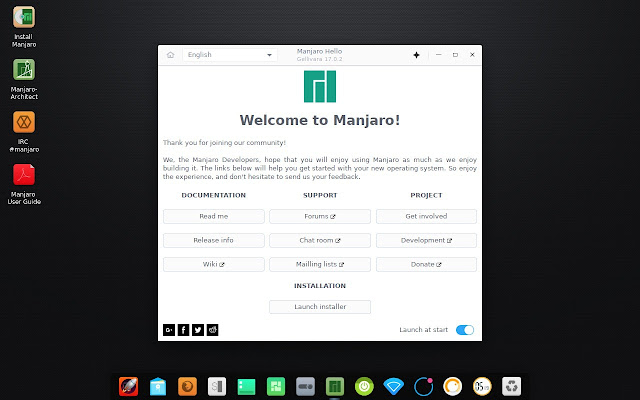
Task: Open the Donate link
Action: click(426, 264)
